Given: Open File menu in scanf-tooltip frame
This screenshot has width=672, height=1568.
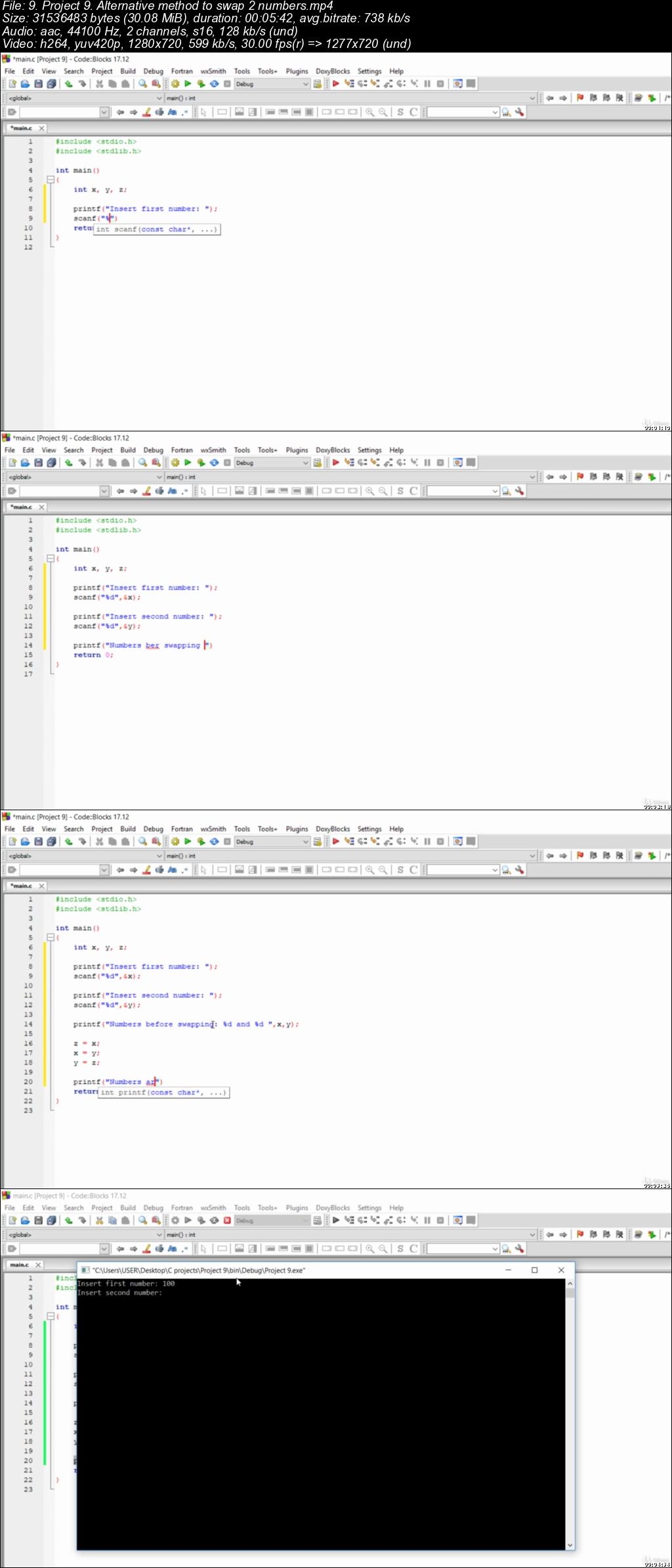Looking at the screenshot, I should tap(10, 71).
